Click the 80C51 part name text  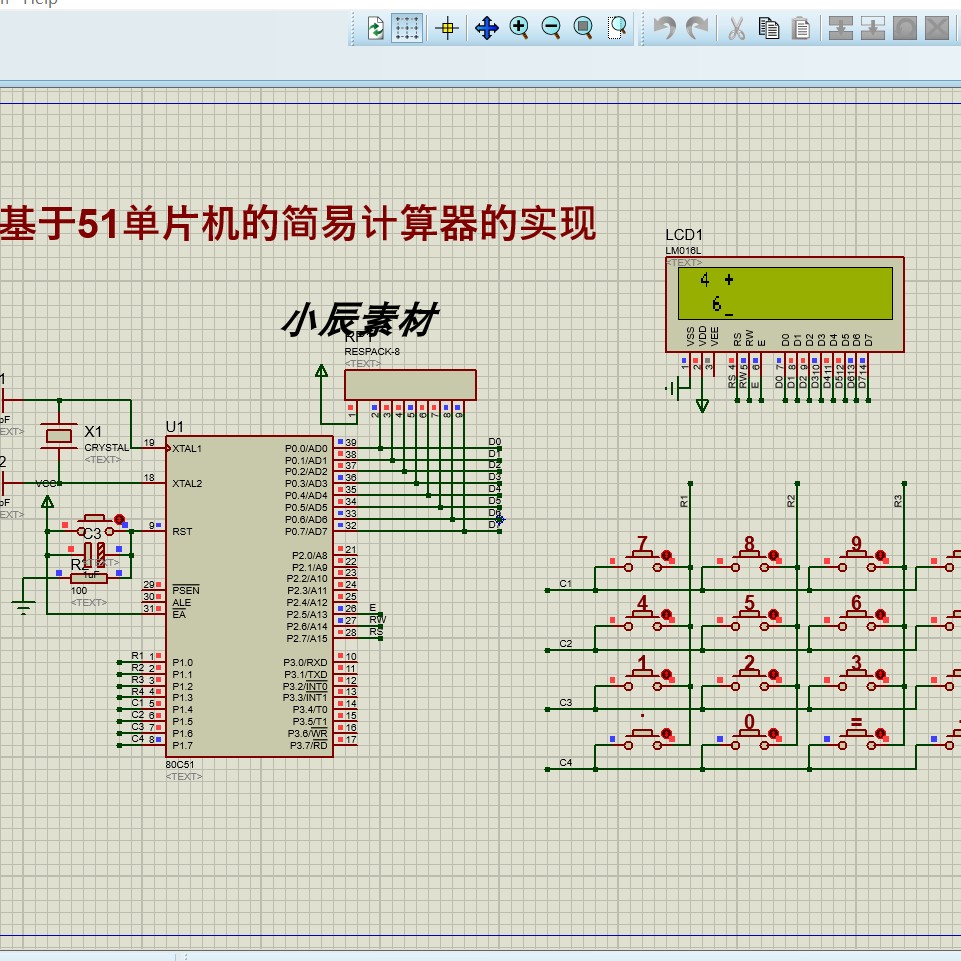180,764
